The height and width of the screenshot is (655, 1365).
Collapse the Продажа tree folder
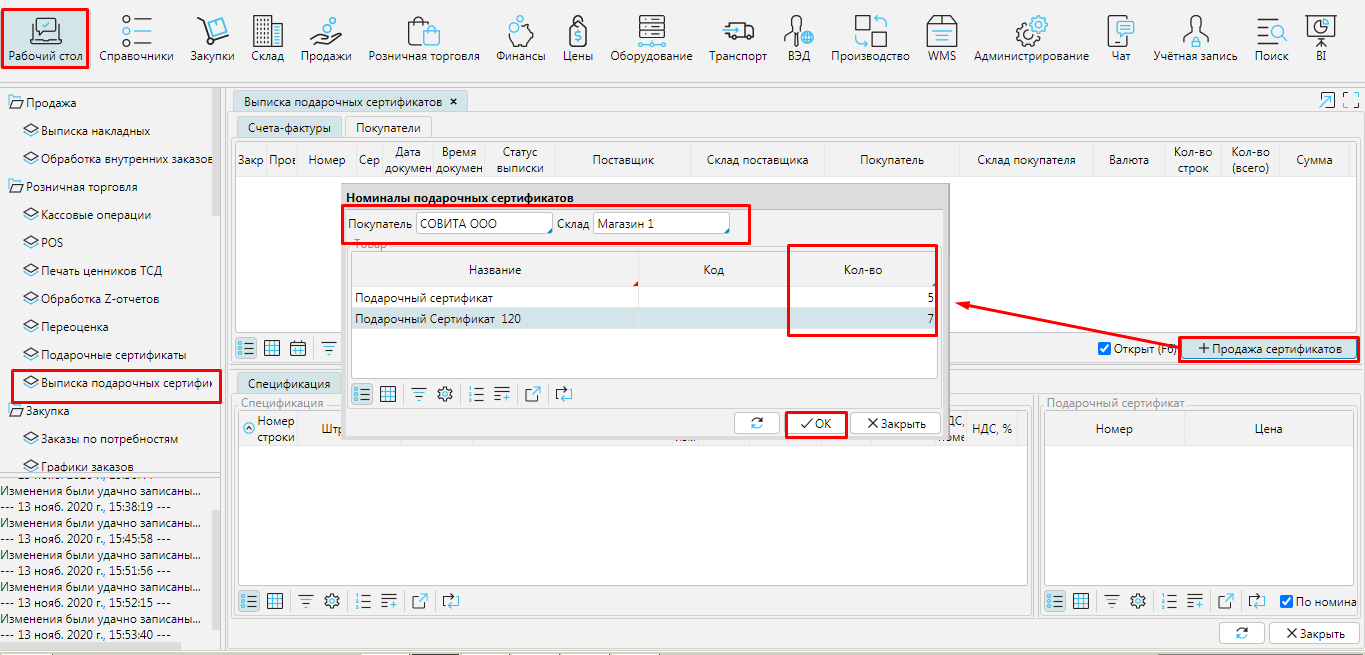16,102
